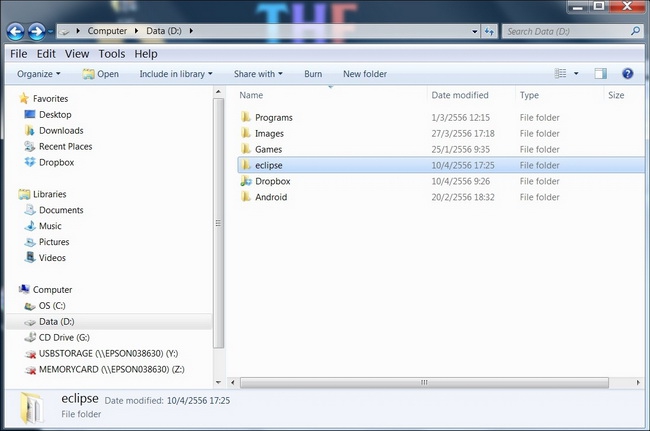Click the search magnifier icon
The image size is (650, 431).
635,31
